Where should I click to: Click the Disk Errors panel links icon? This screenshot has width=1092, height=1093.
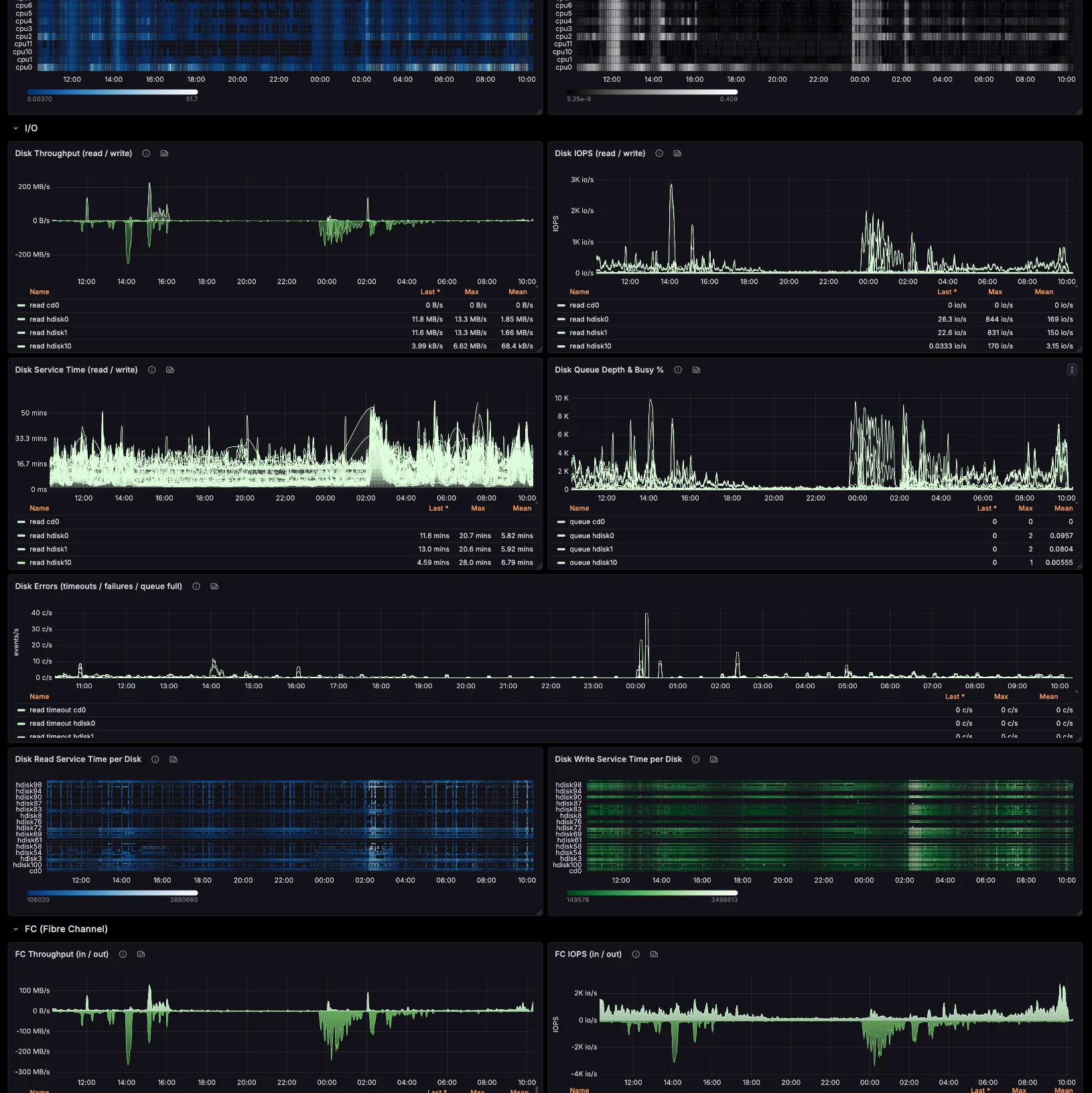tap(214, 586)
